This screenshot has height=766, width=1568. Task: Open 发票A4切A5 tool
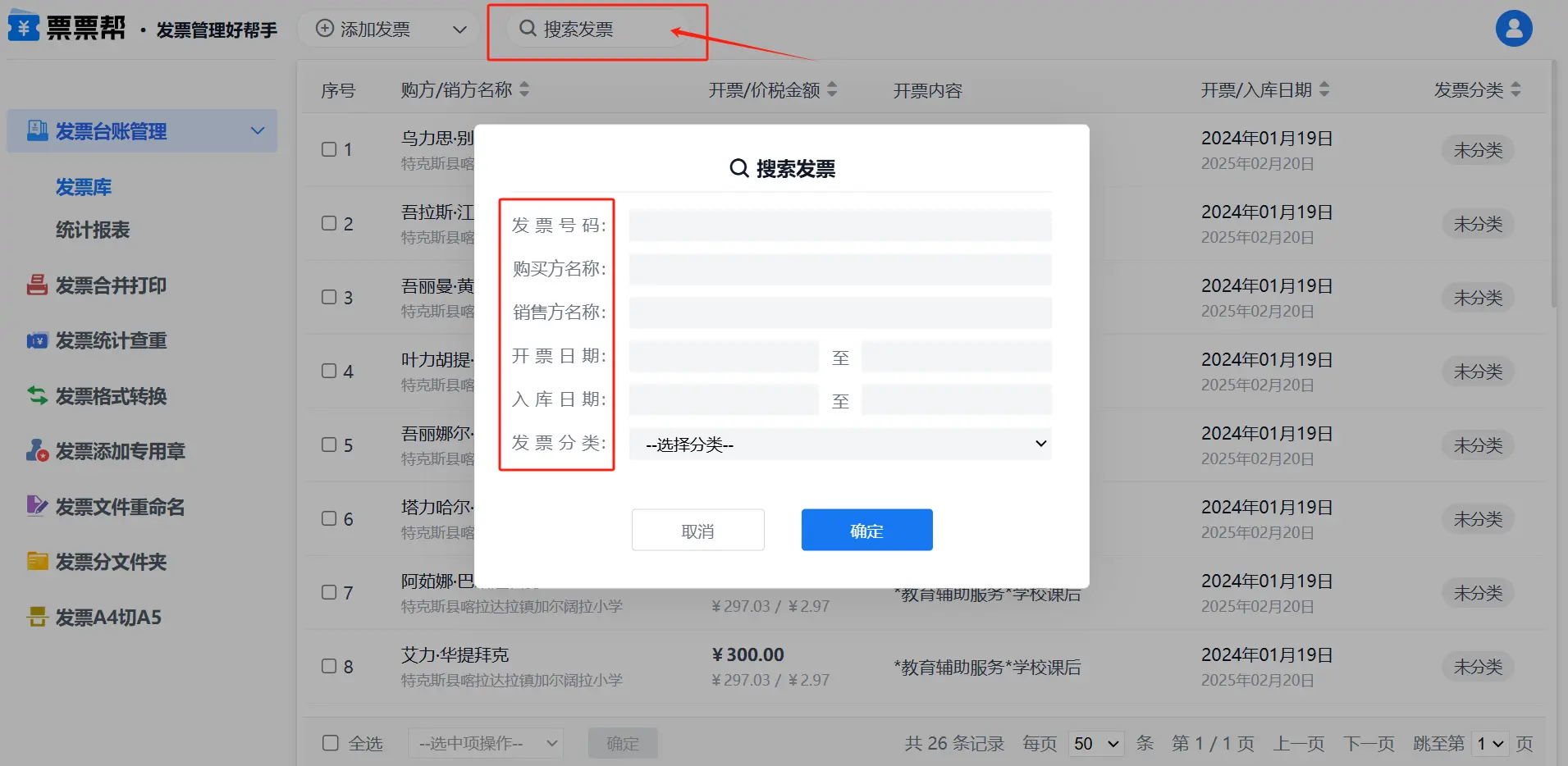pos(107,618)
